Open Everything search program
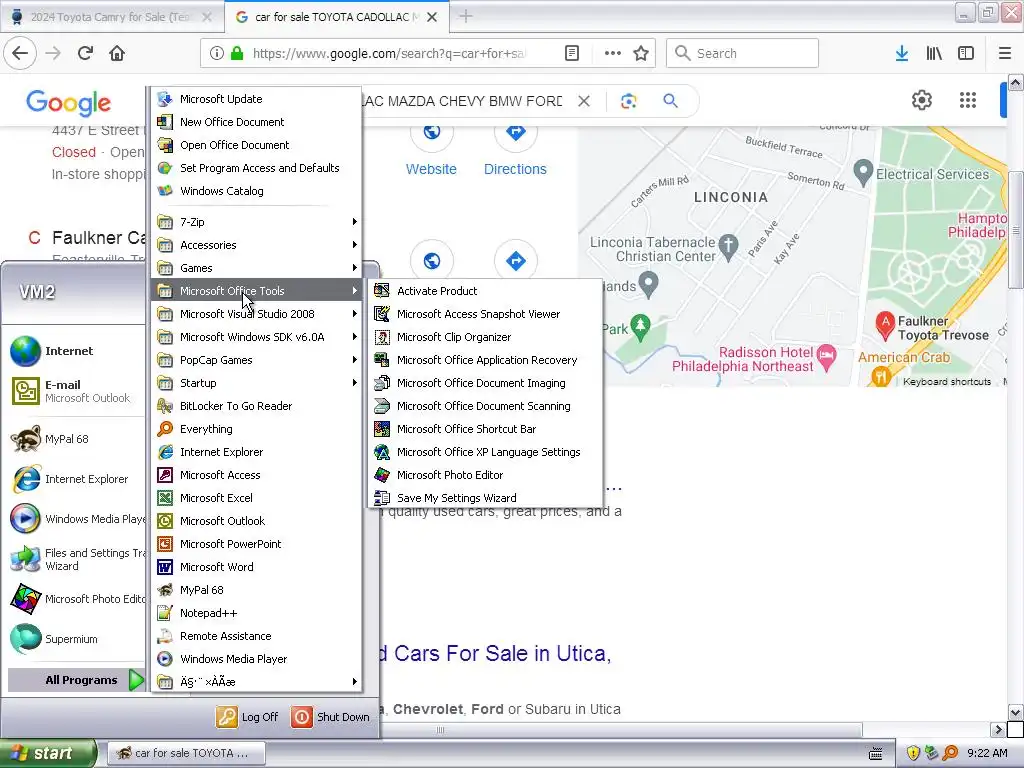The height and width of the screenshot is (768, 1024). [257, 429]
